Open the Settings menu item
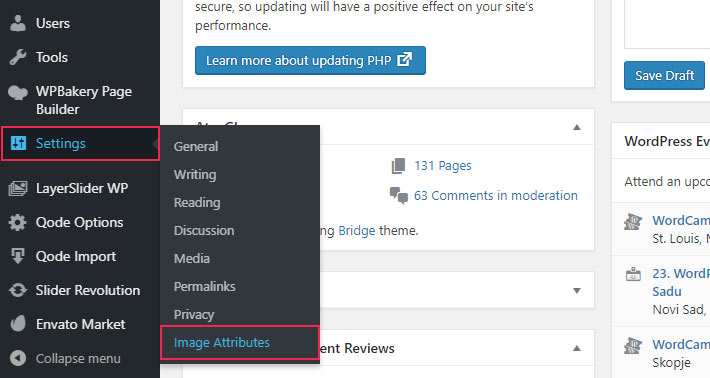Viewport: 710px width, 378px height. [80, 144]
